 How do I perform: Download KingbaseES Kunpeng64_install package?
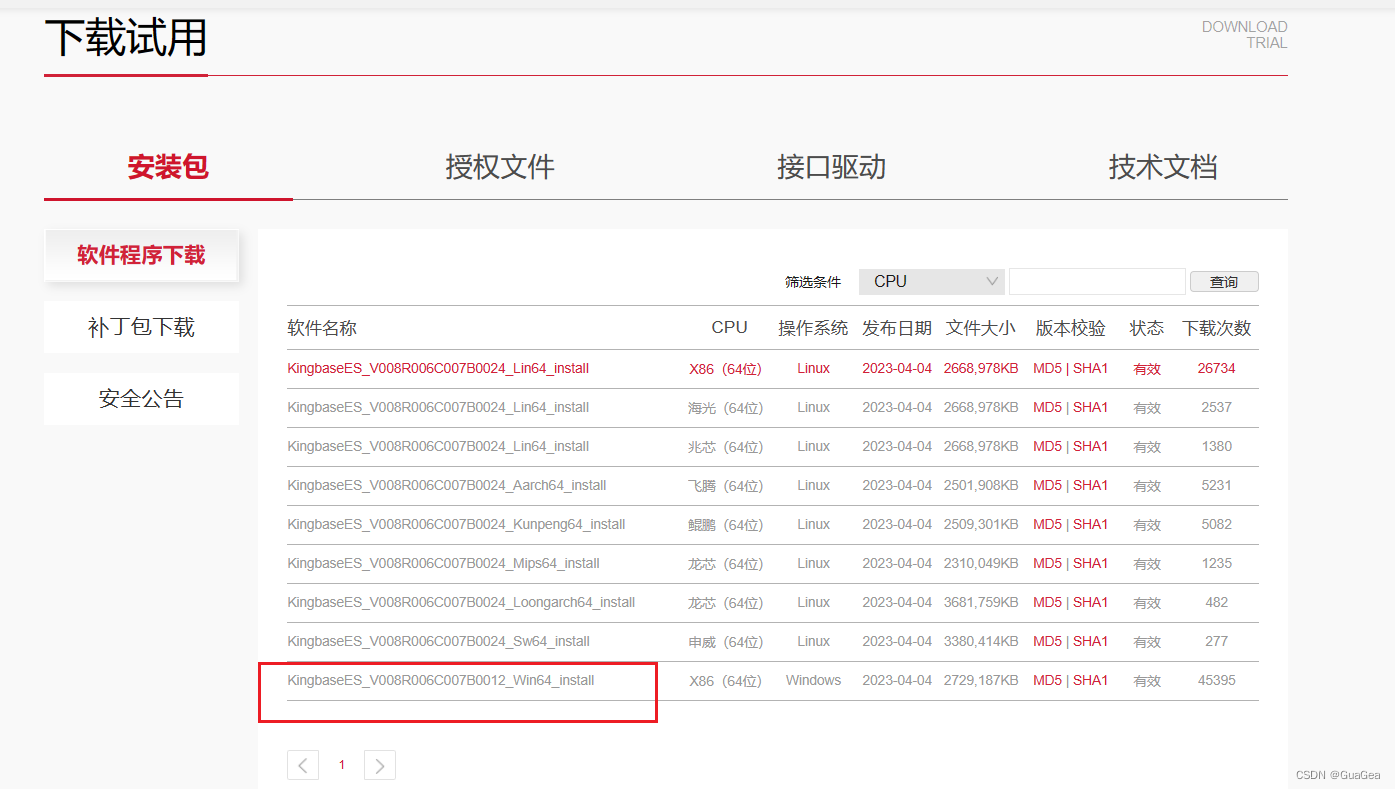point(456,524)
